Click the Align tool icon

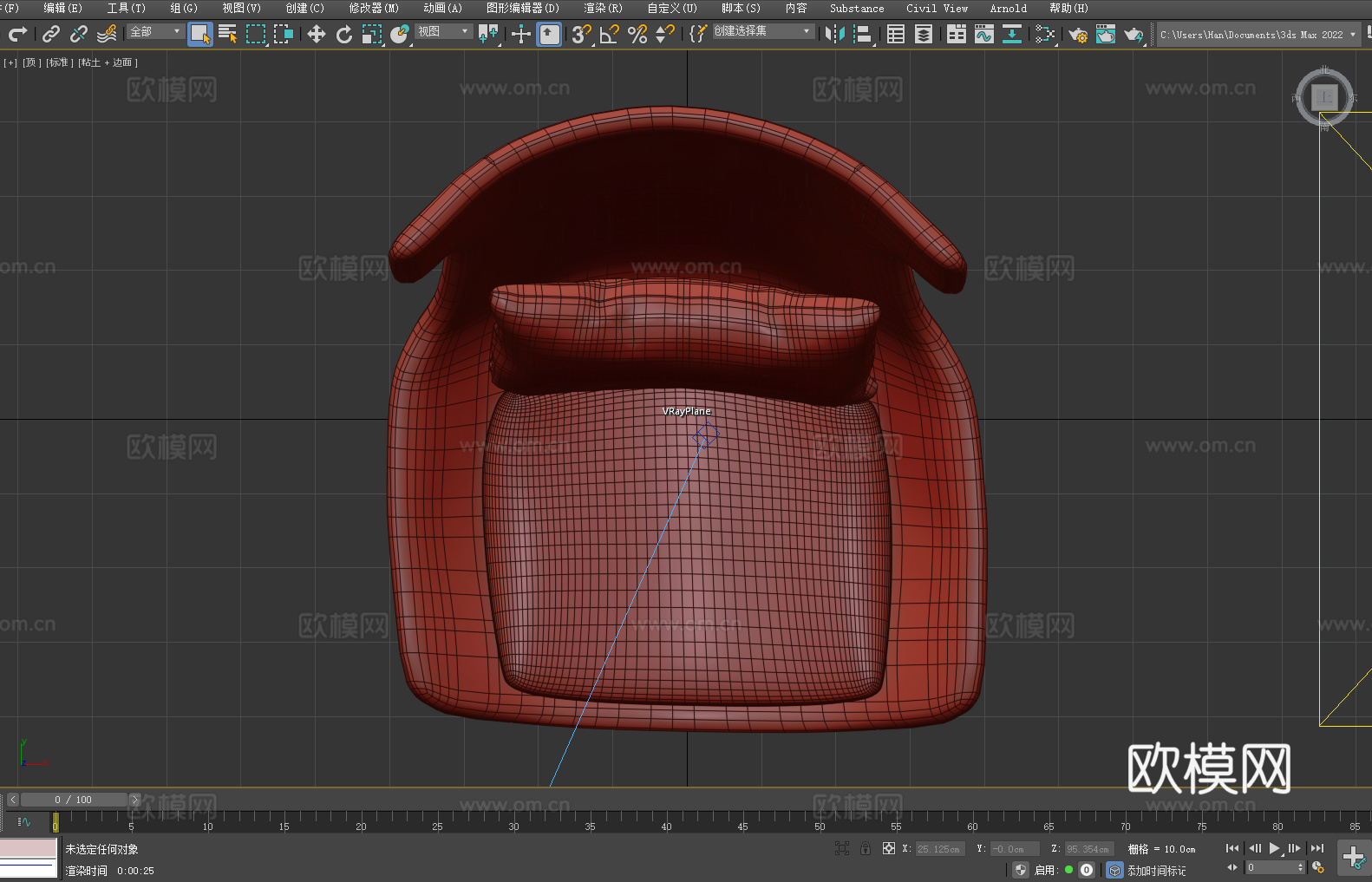[x=863, y=34]
